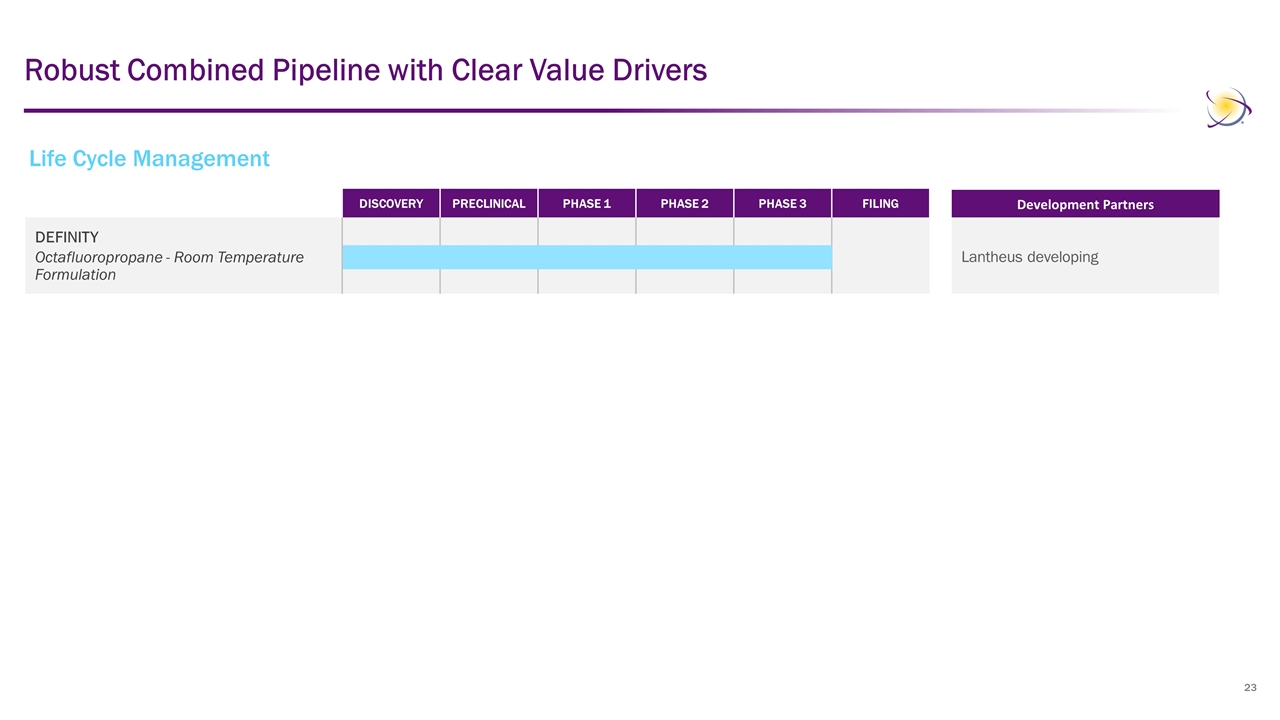
Task: Click the word Formulation in the DEFINITY row
Action: pyautogui.click(x=75, y=275)
